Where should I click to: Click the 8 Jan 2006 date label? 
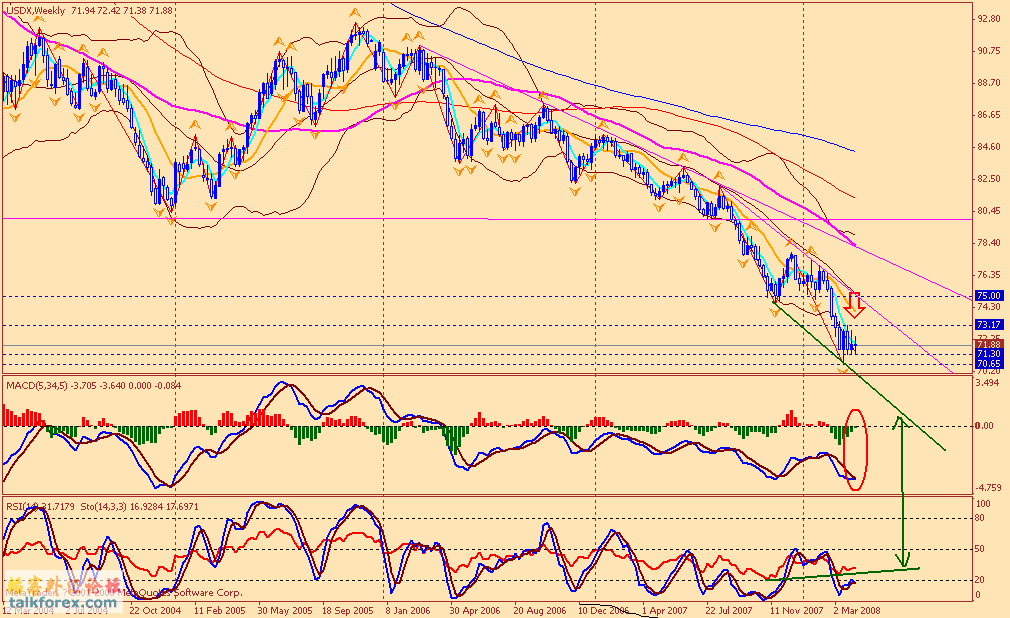click(x=408, y=610)
